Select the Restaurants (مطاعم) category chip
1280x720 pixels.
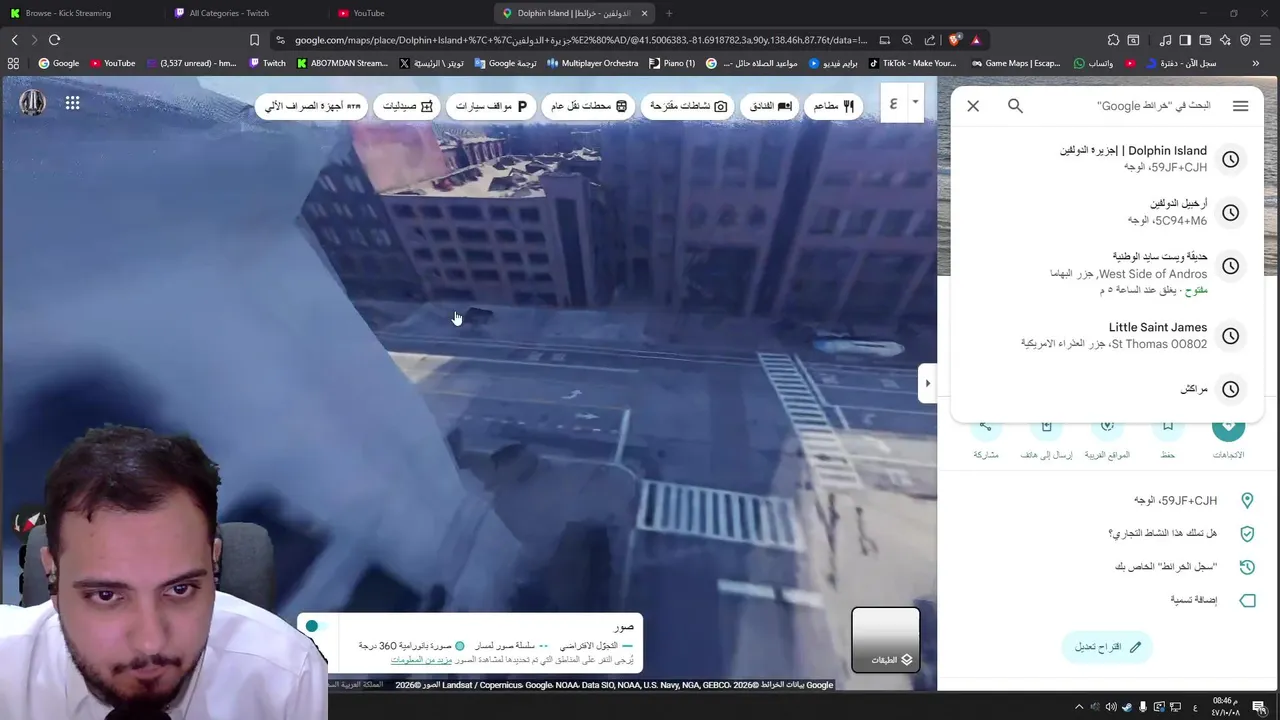[x=834, y=105]
